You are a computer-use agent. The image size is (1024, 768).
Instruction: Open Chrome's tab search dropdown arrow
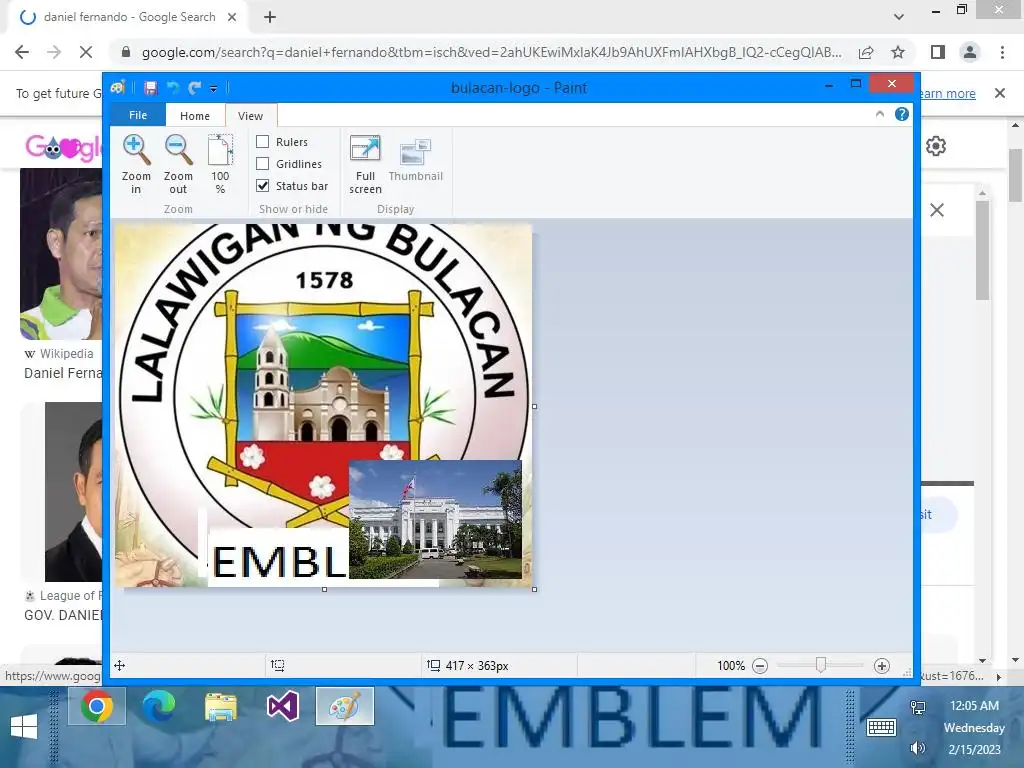[x=899, y=17]
